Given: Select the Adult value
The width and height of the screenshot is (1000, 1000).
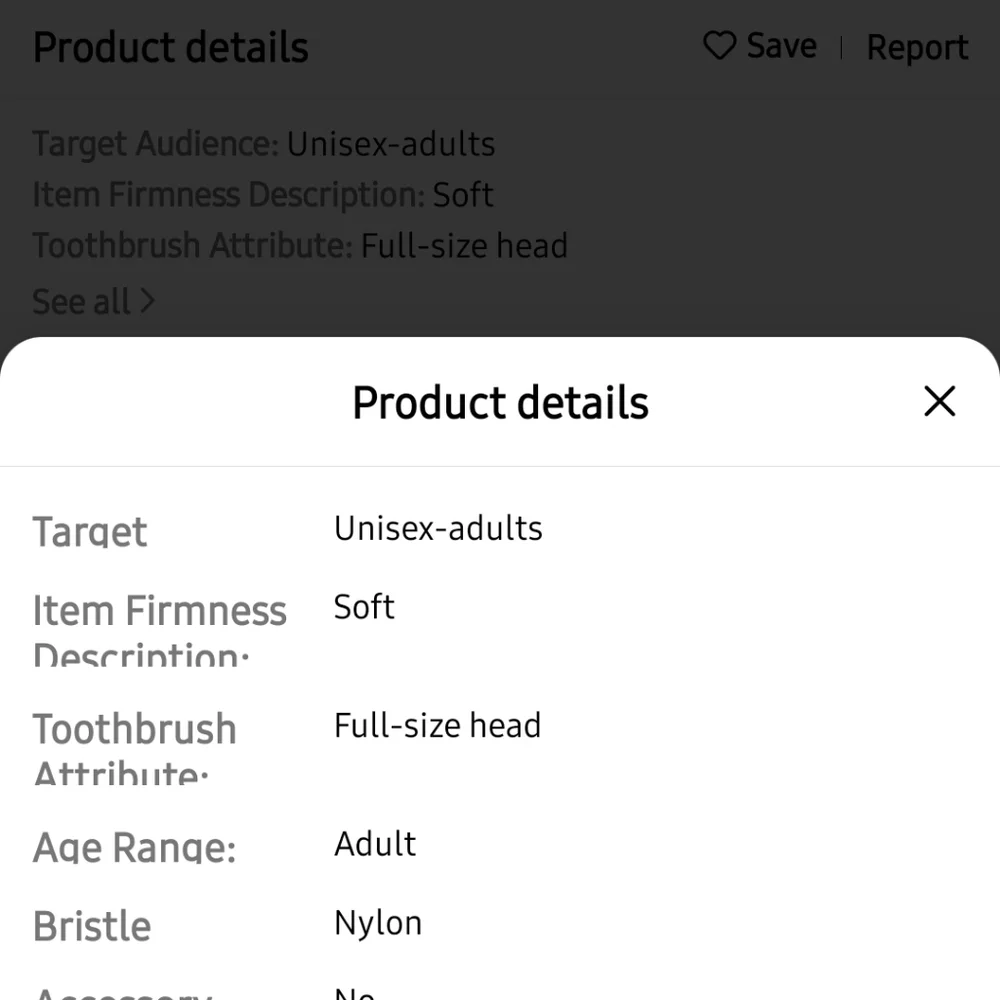Looking at the screenshot, I should click(x=375, y=844).
